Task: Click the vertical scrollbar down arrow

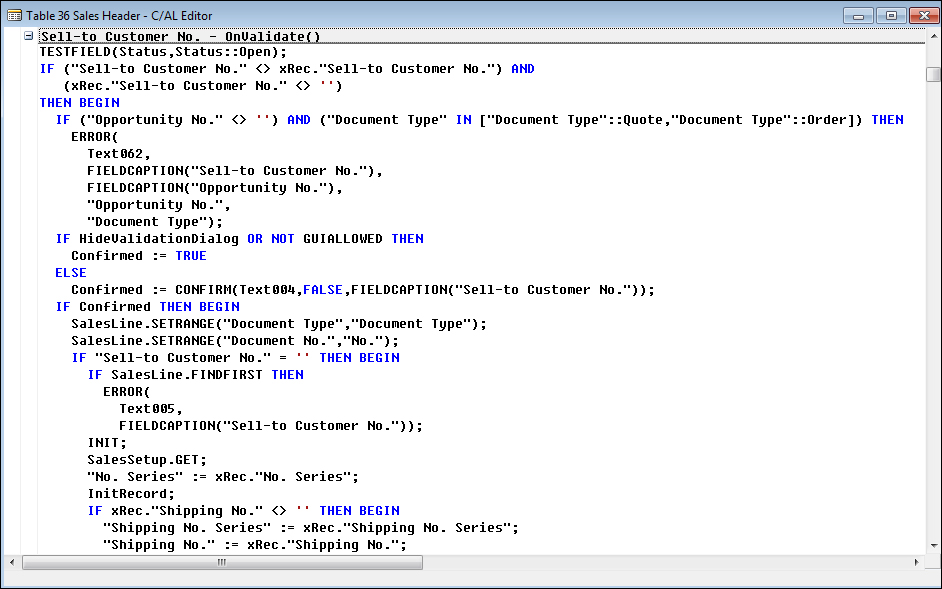Action: tap(933, 546)
